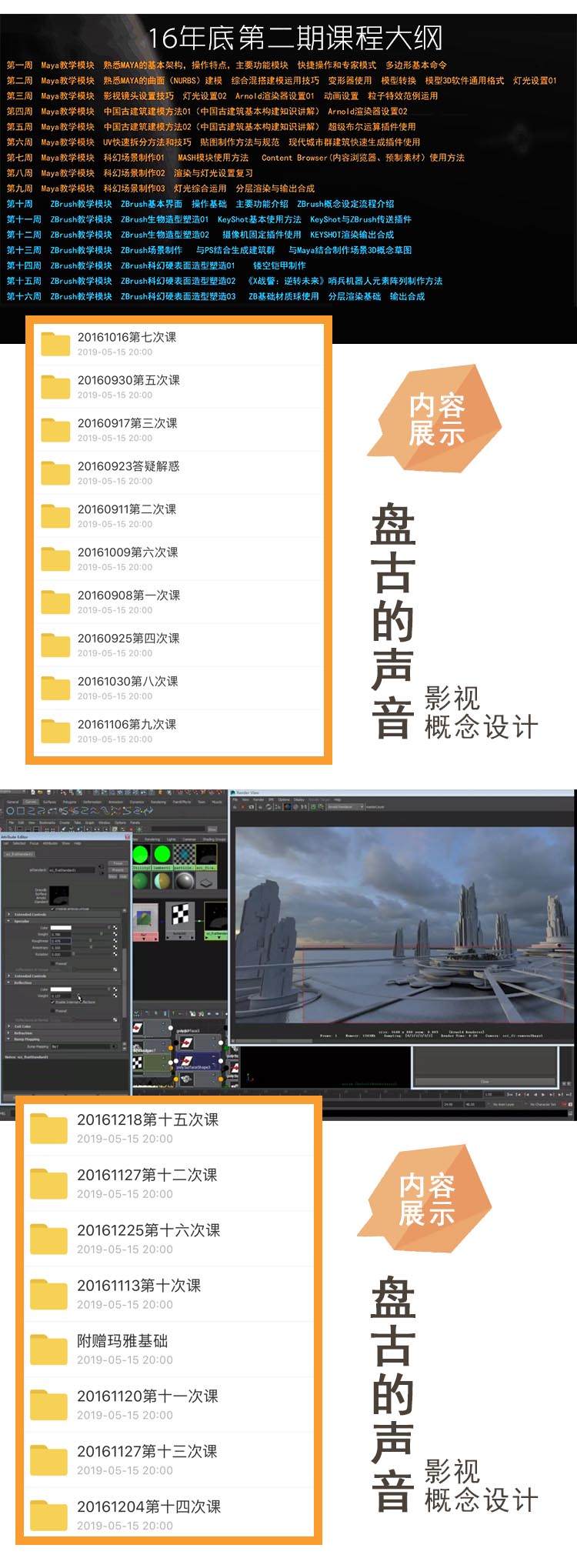
Task: Click the 第十六周 outline line
Action: tap(216, 296)
